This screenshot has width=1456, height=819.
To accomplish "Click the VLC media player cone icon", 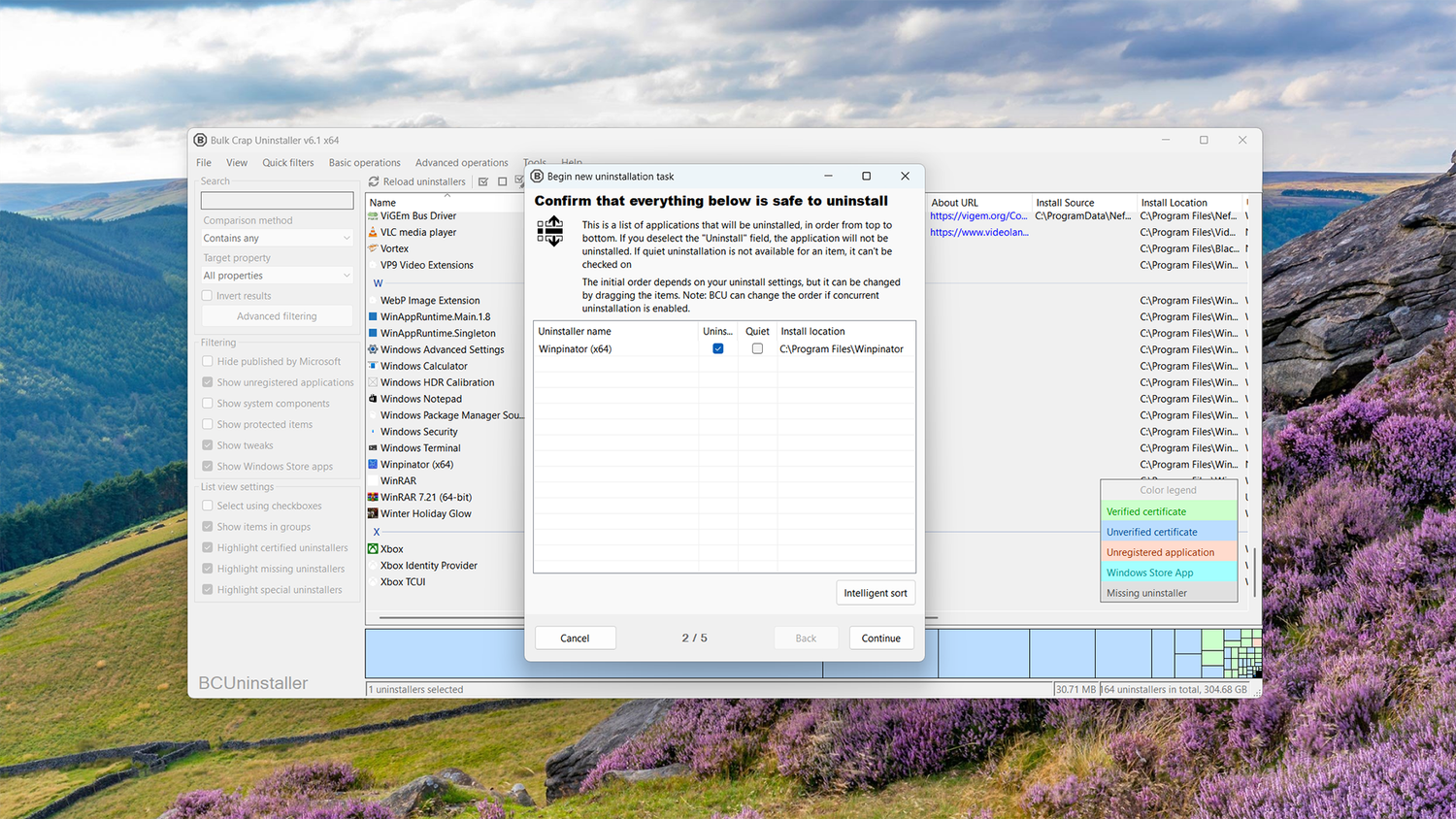I will click(373, 232).
